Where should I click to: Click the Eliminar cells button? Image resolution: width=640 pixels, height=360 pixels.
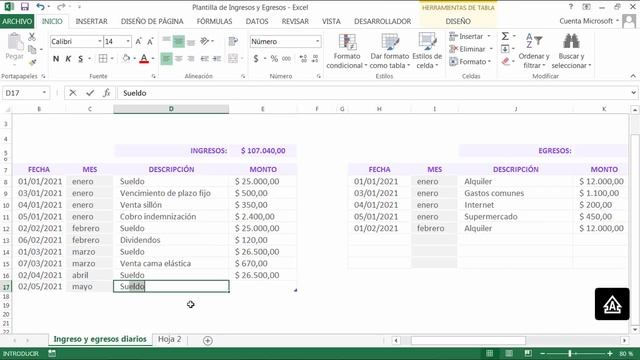(x=471, y=49)
